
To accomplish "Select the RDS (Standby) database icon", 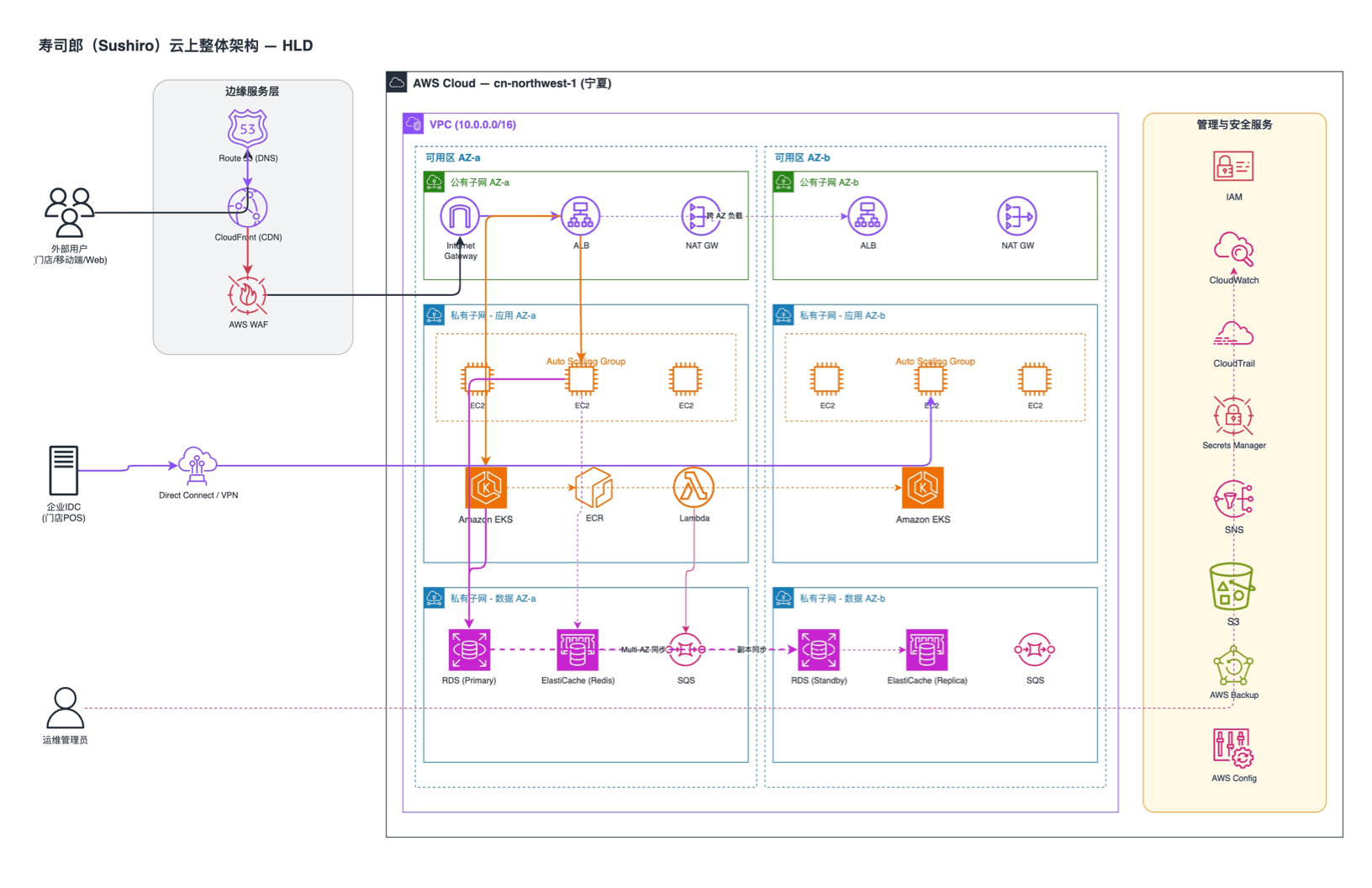I will click(x=818, y=650).
